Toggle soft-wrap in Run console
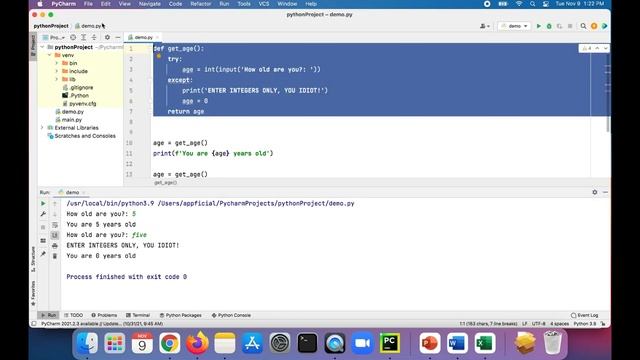640x360 pixels. point(55,225)
